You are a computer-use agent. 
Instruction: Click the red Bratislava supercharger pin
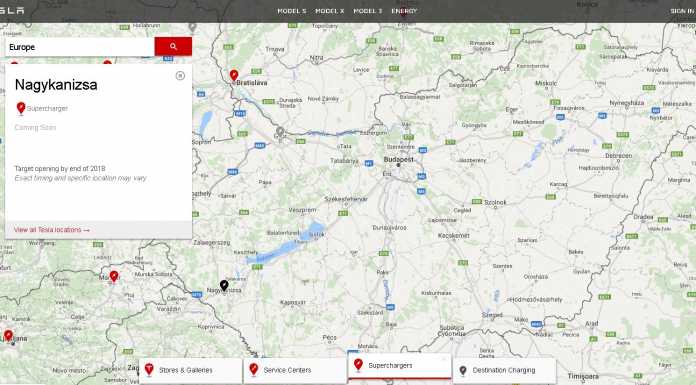[234, 75]
